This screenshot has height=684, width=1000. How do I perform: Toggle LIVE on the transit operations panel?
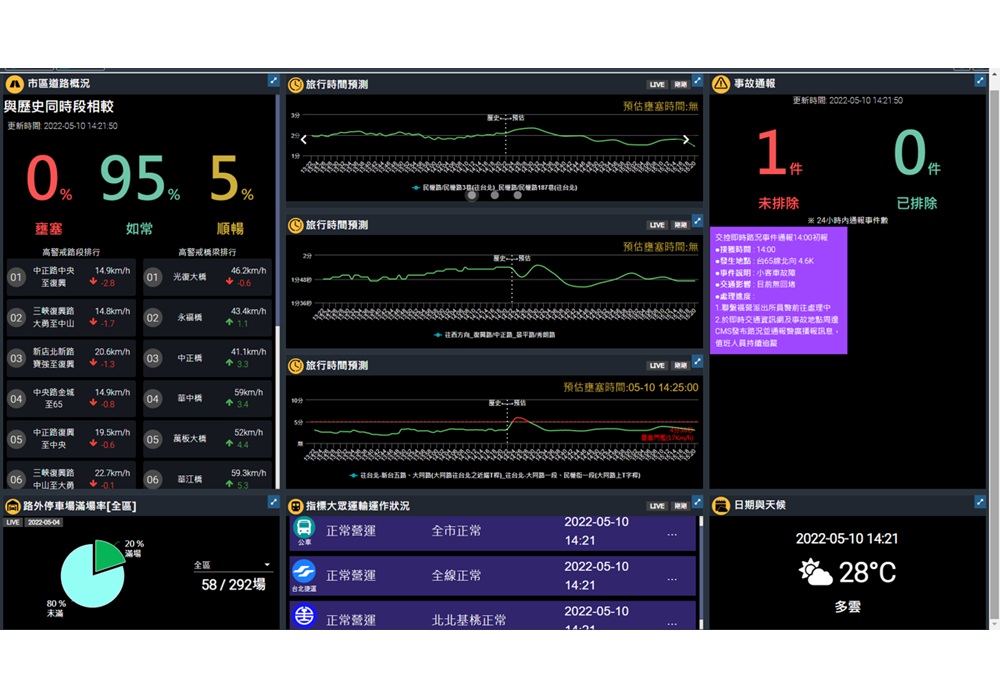coord(655,504)
